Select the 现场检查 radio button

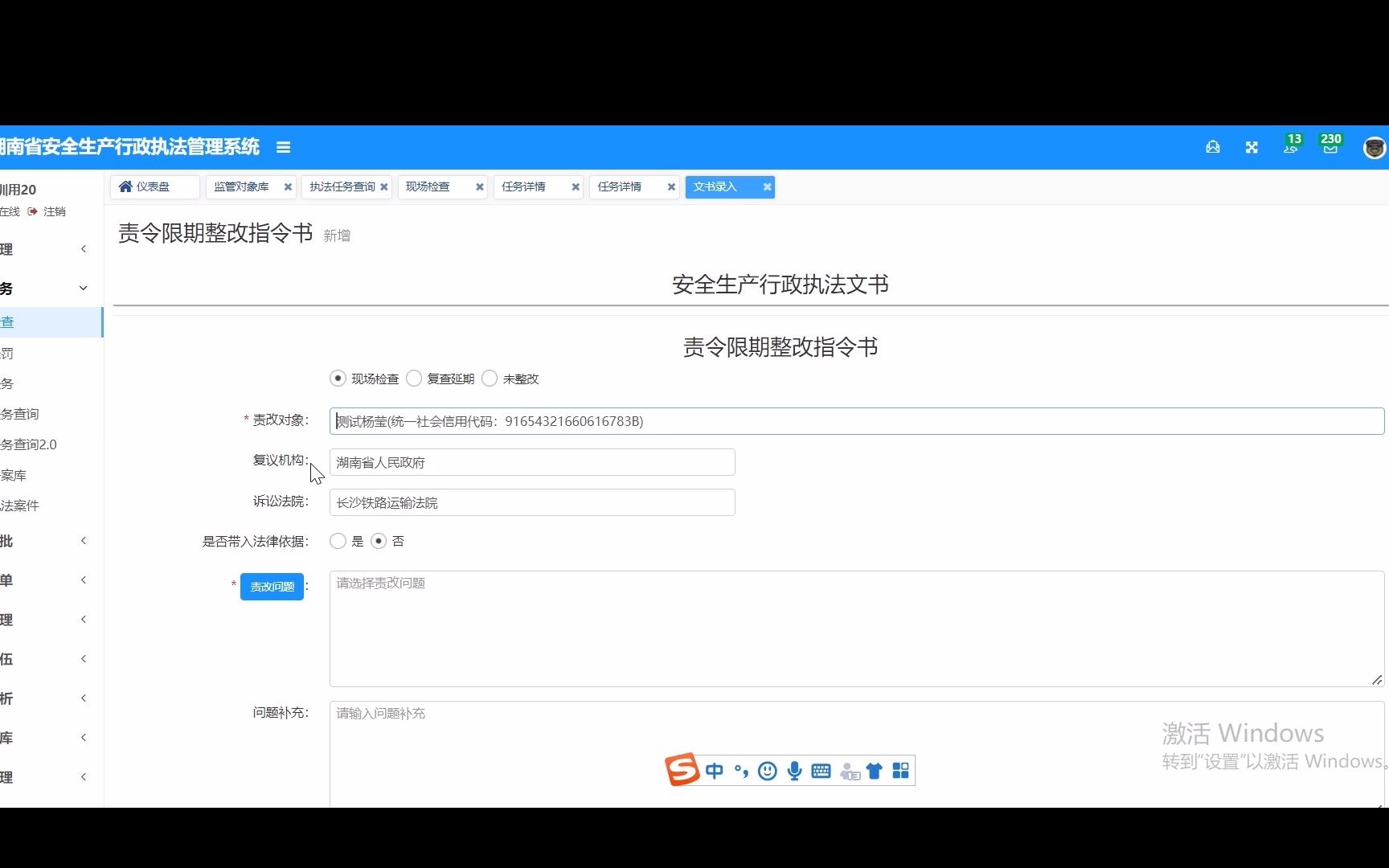(338, 379)
